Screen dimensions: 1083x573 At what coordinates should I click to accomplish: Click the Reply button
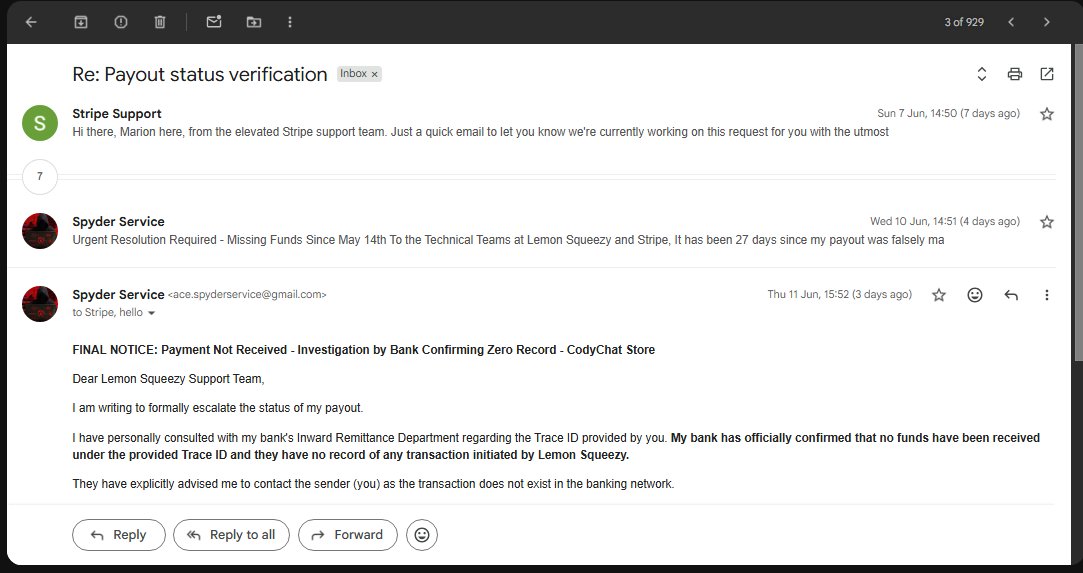tap(119, 535)
